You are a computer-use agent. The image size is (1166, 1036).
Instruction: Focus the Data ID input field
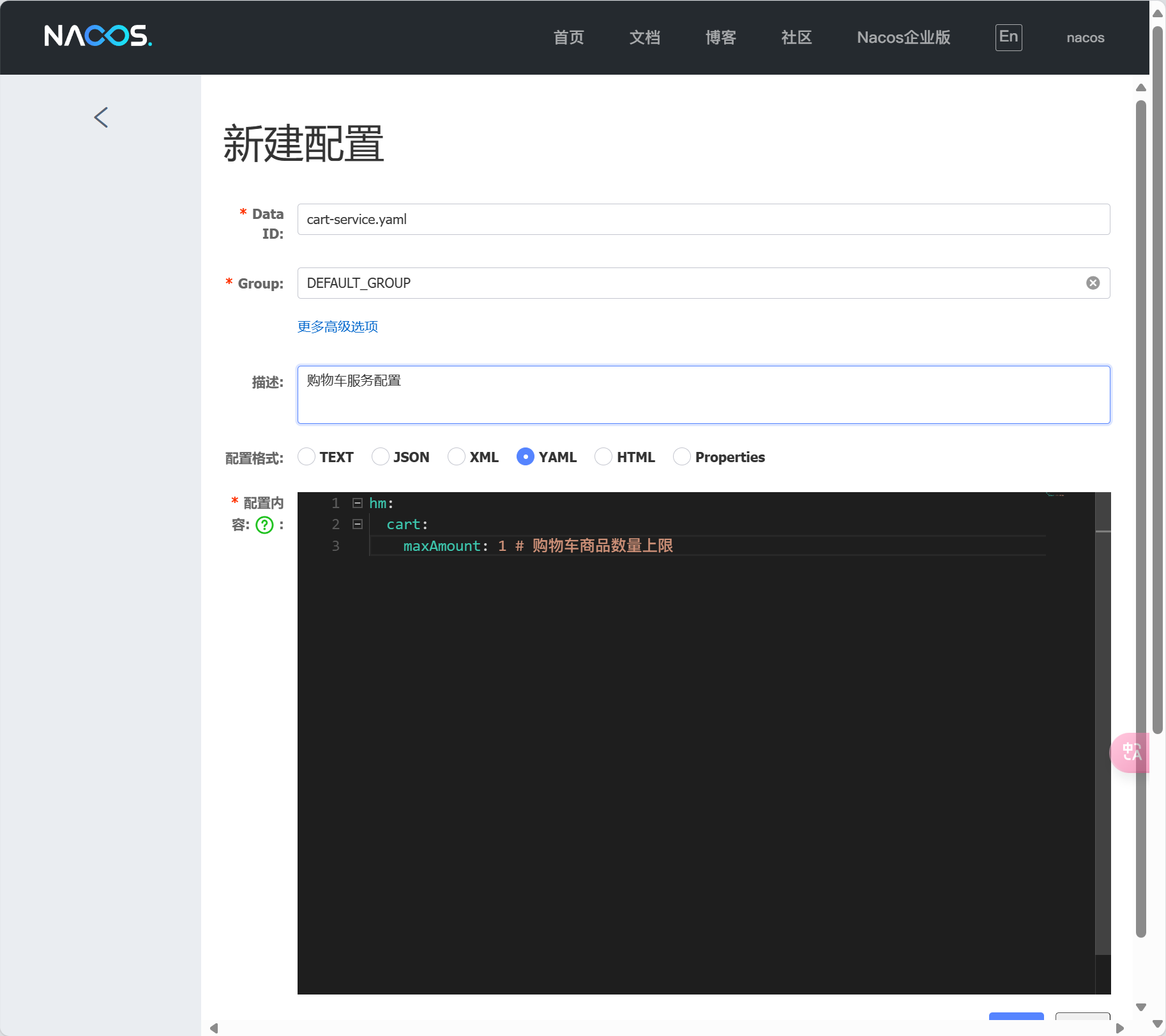tap(703, 220)
